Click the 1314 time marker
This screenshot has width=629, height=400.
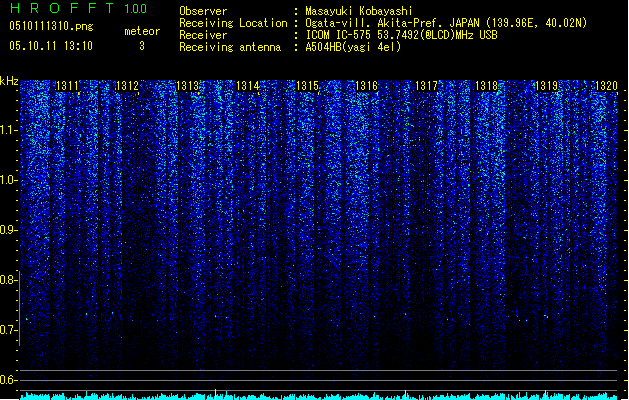pos(248,86)
